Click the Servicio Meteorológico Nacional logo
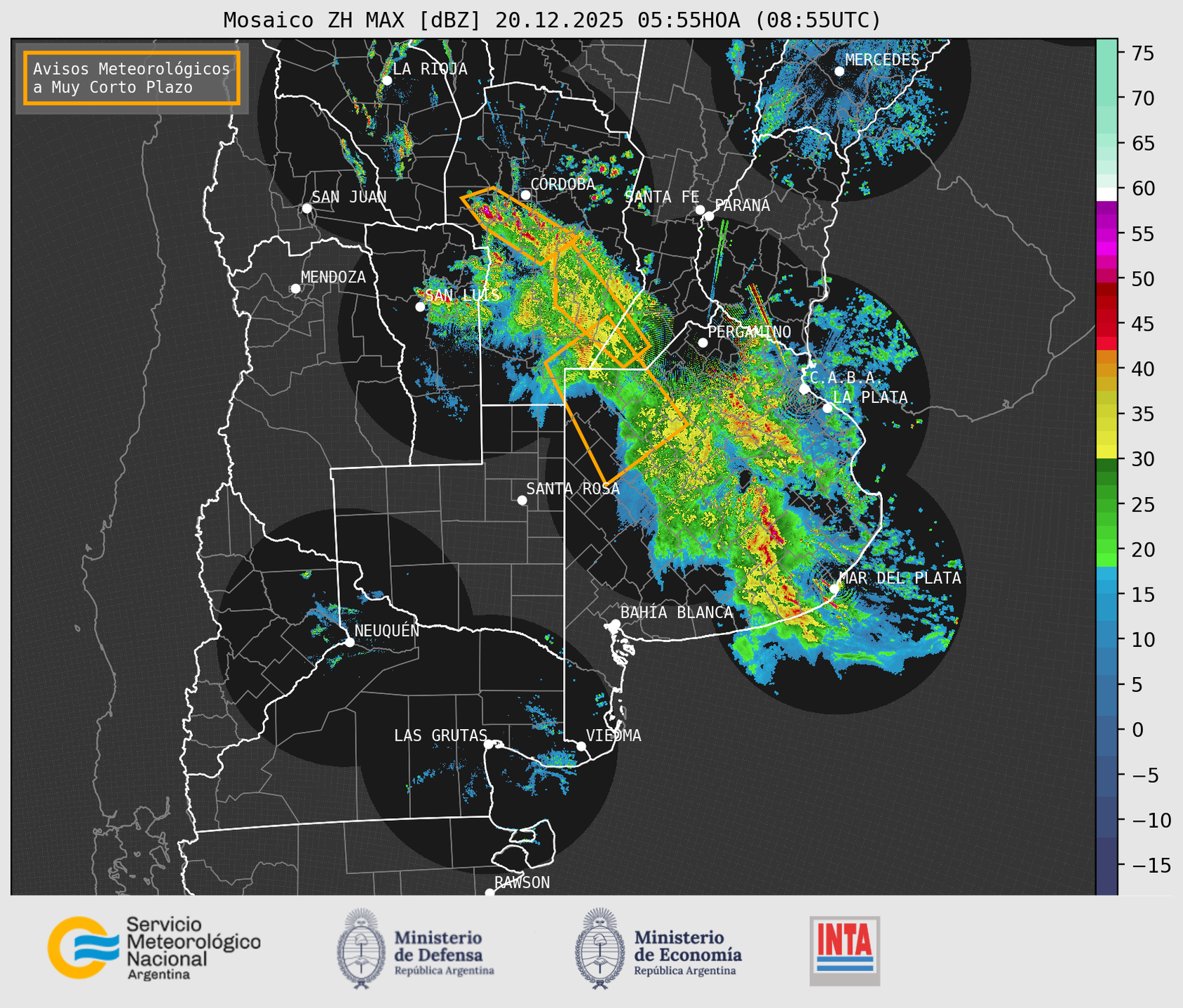 tap(154, 948)
